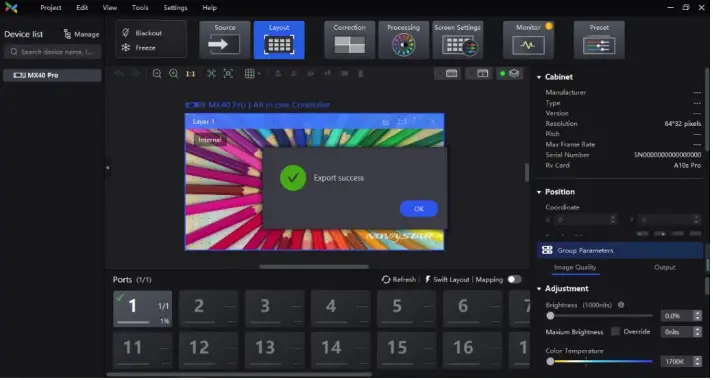This screenshot has height=380, width=713.
Task: Collapse the Adjustment section
Action: [540, 290]
